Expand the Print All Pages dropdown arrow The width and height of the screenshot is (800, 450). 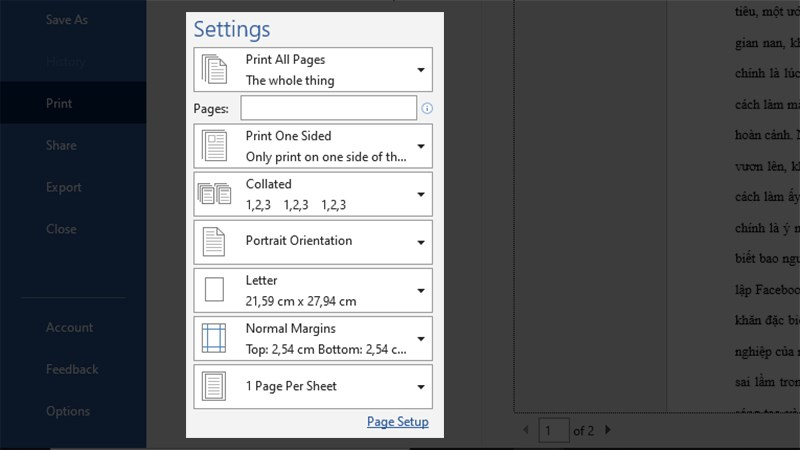[421, 70]
